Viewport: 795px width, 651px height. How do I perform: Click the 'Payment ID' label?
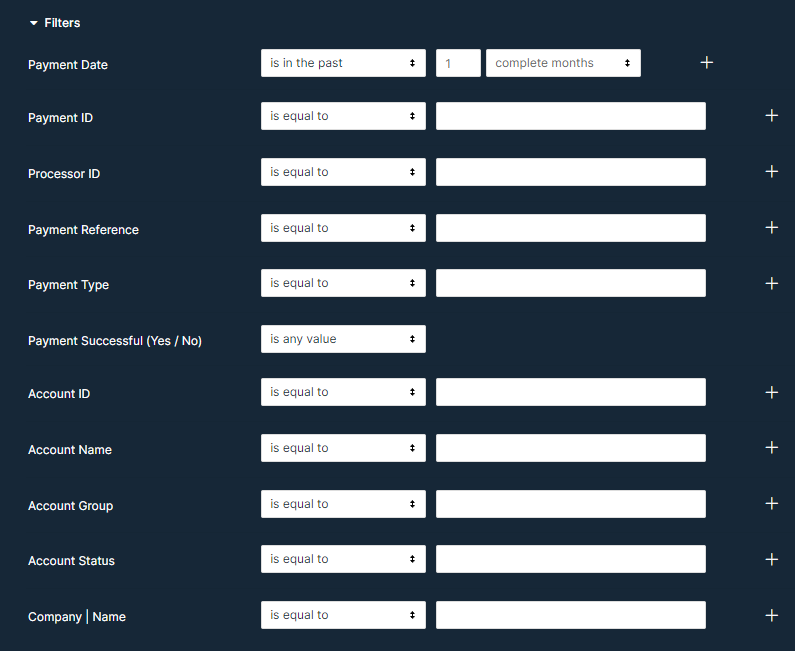[60, 118]
